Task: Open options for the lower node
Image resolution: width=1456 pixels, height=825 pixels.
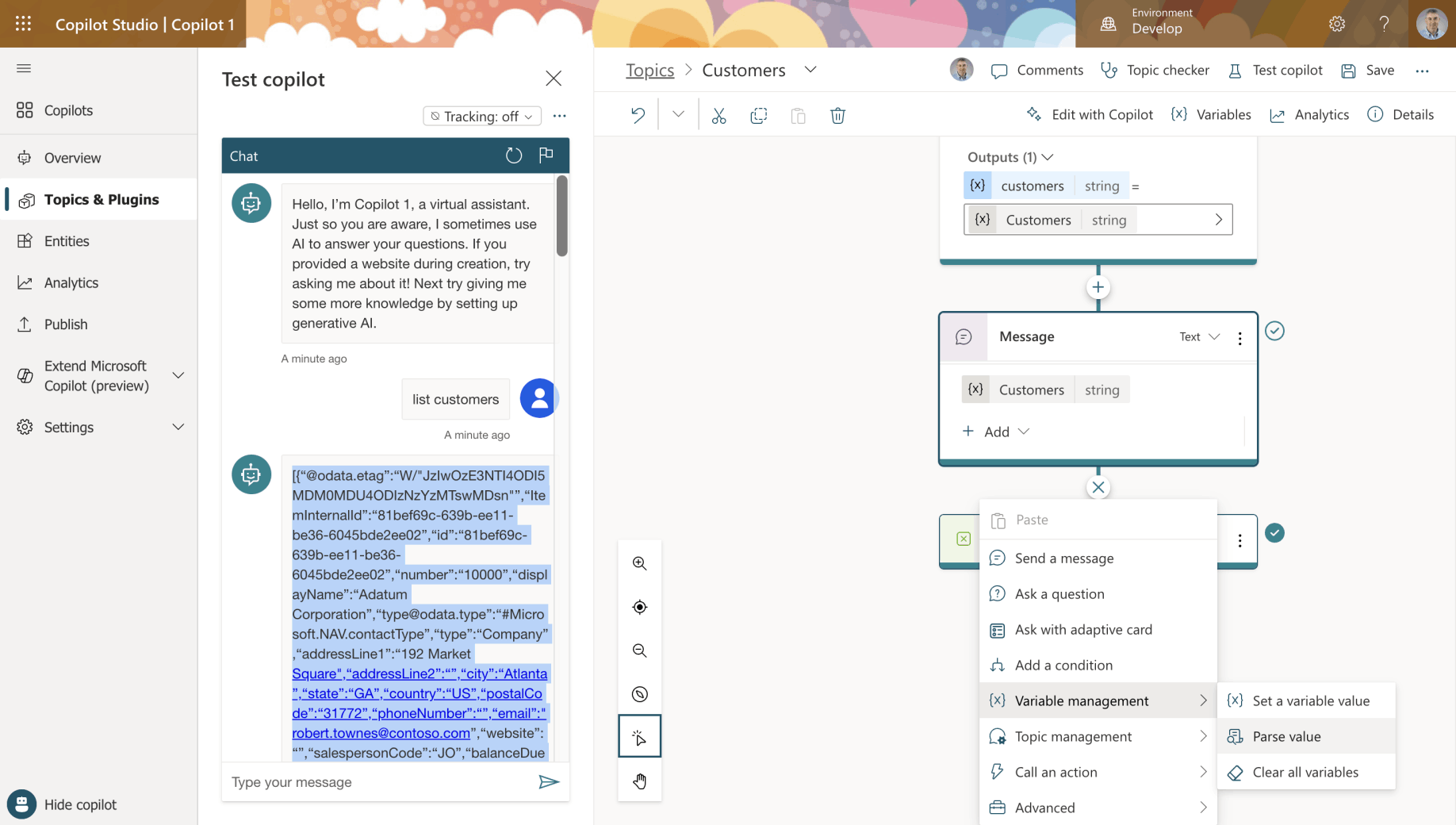Action: click(x=1240, y=540)
